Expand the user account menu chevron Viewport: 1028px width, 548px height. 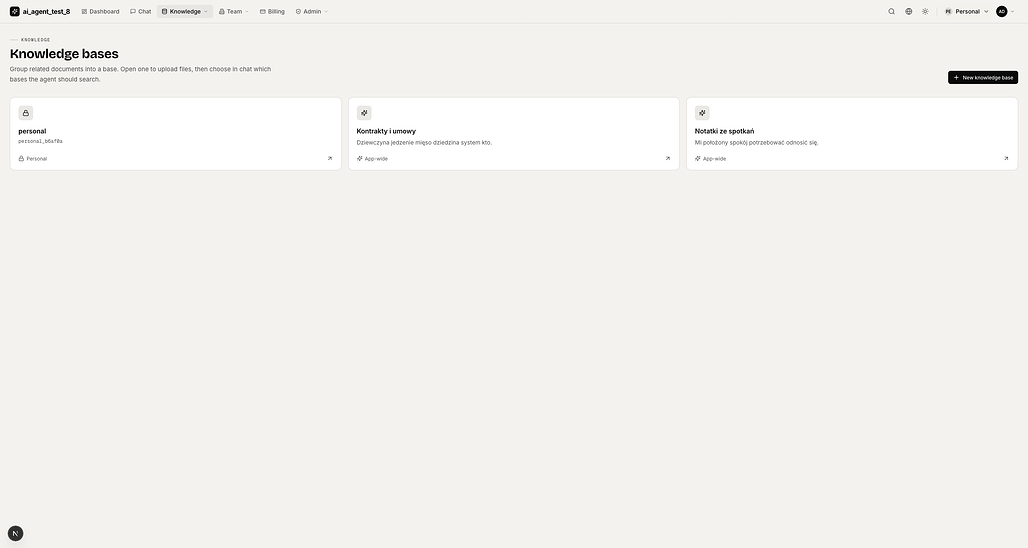(1013, 11)
